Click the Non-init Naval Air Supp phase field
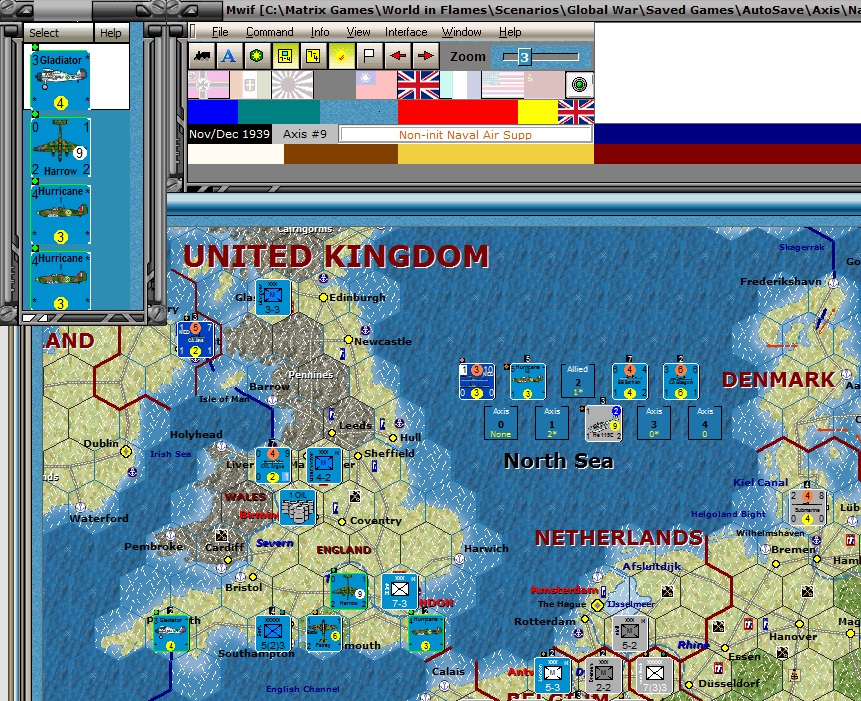The image size is (861, 701). [465, 134]
